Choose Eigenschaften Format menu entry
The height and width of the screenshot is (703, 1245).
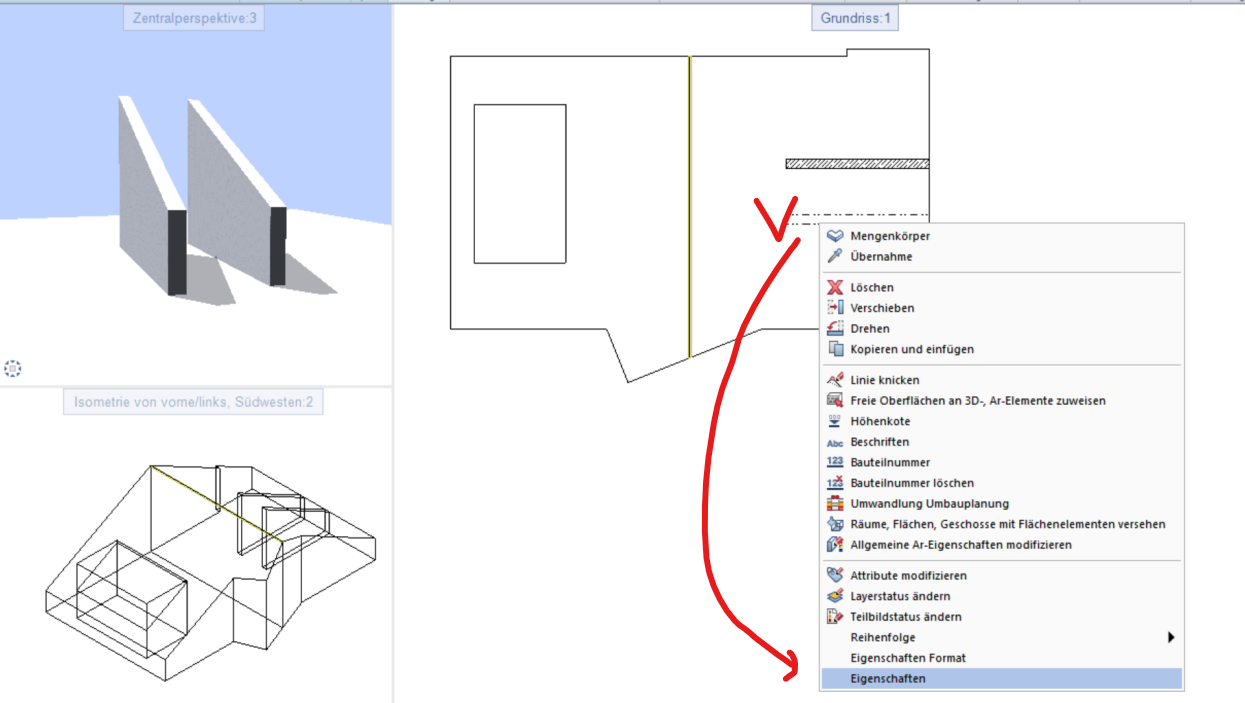click(x=907, y=658)
